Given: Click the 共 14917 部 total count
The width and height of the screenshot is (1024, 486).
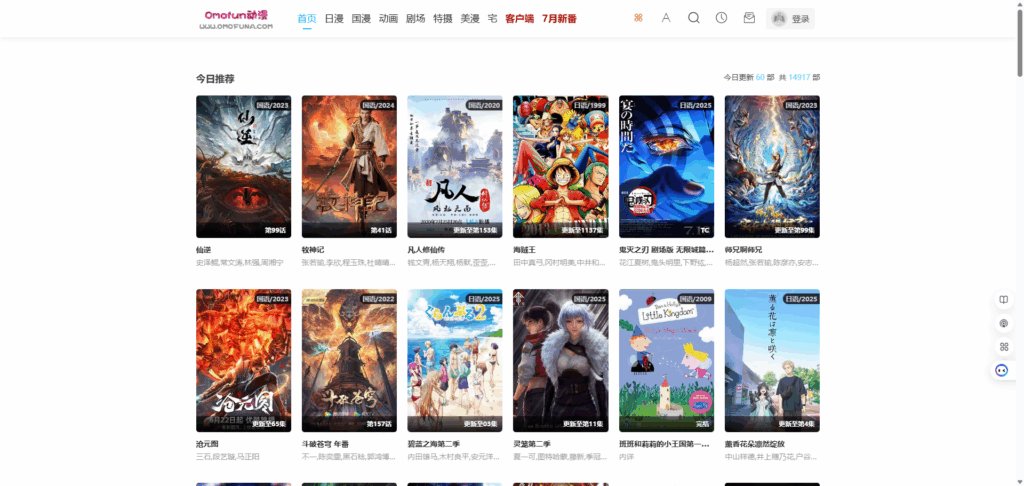Looking at the screenshot, I should 799,77.
